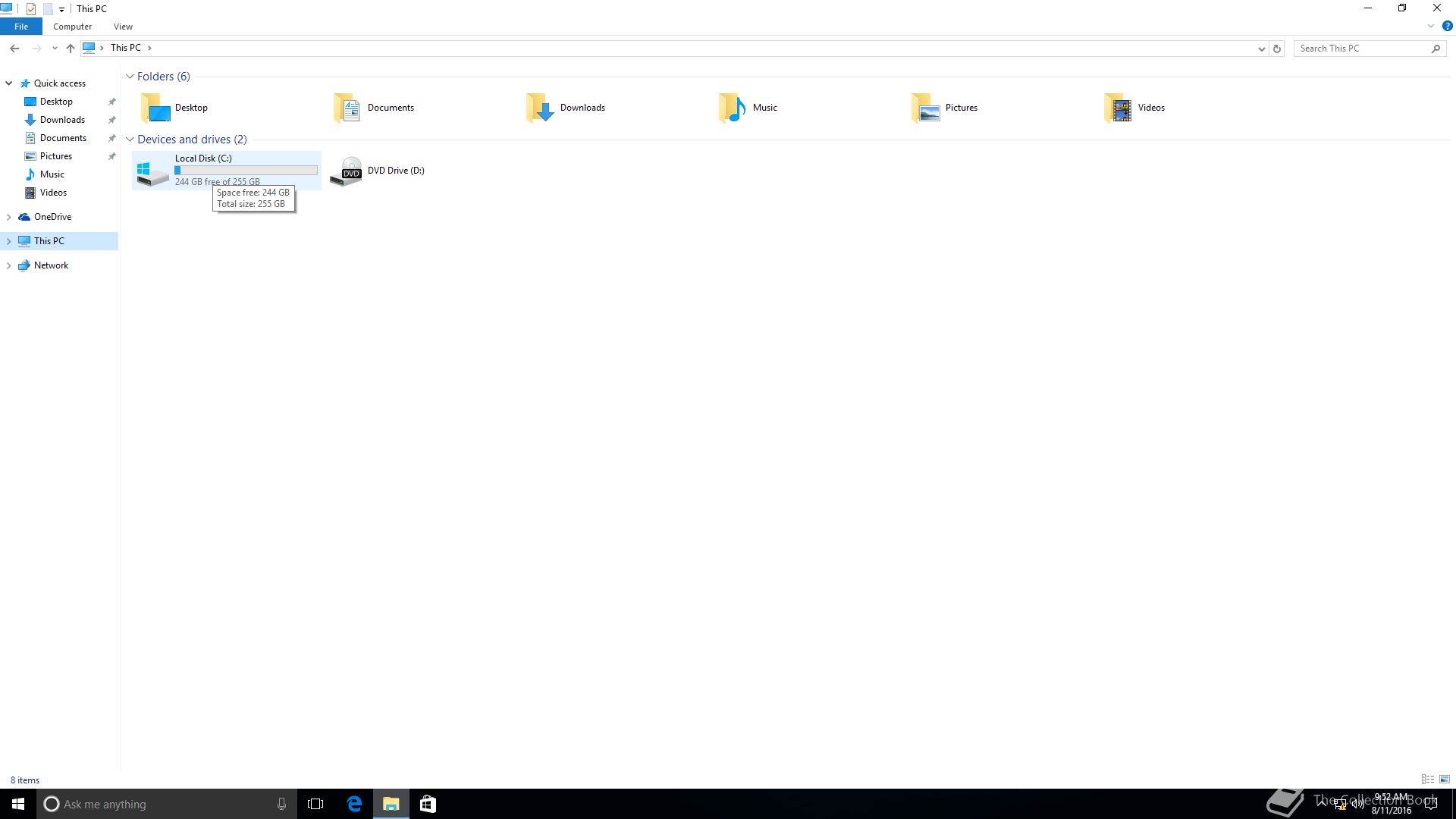The width and height of the screenshot is (1456, 819).
Task: Go forward with the Forward arrow
Action: coord(36,49)
